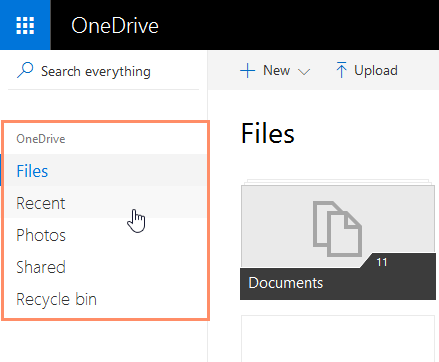Click the plus icon beside New
The width and height of the screenshot is (439, 362).
click(x=247, y=71)
